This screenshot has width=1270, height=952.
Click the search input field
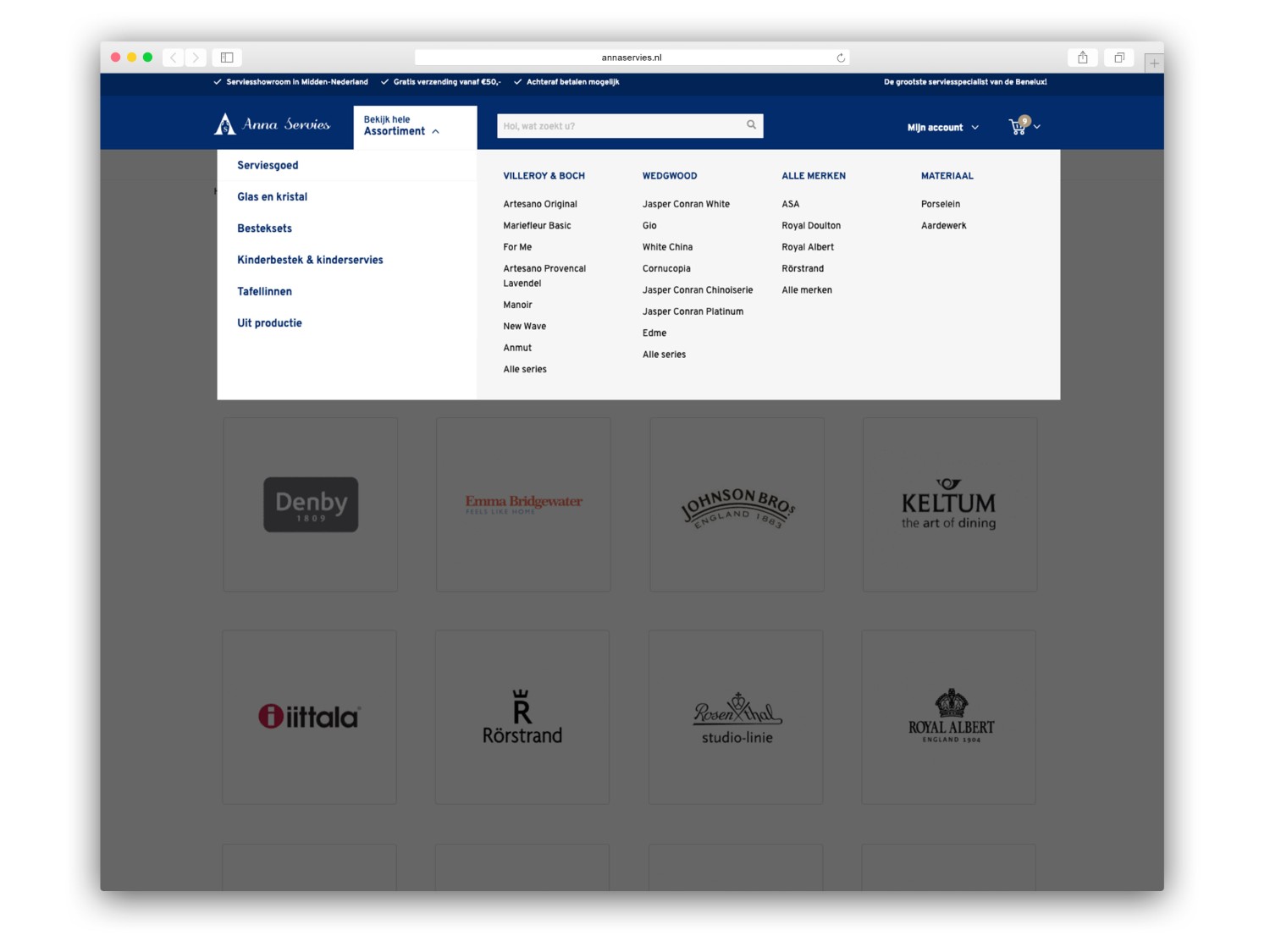click(618, 124)
